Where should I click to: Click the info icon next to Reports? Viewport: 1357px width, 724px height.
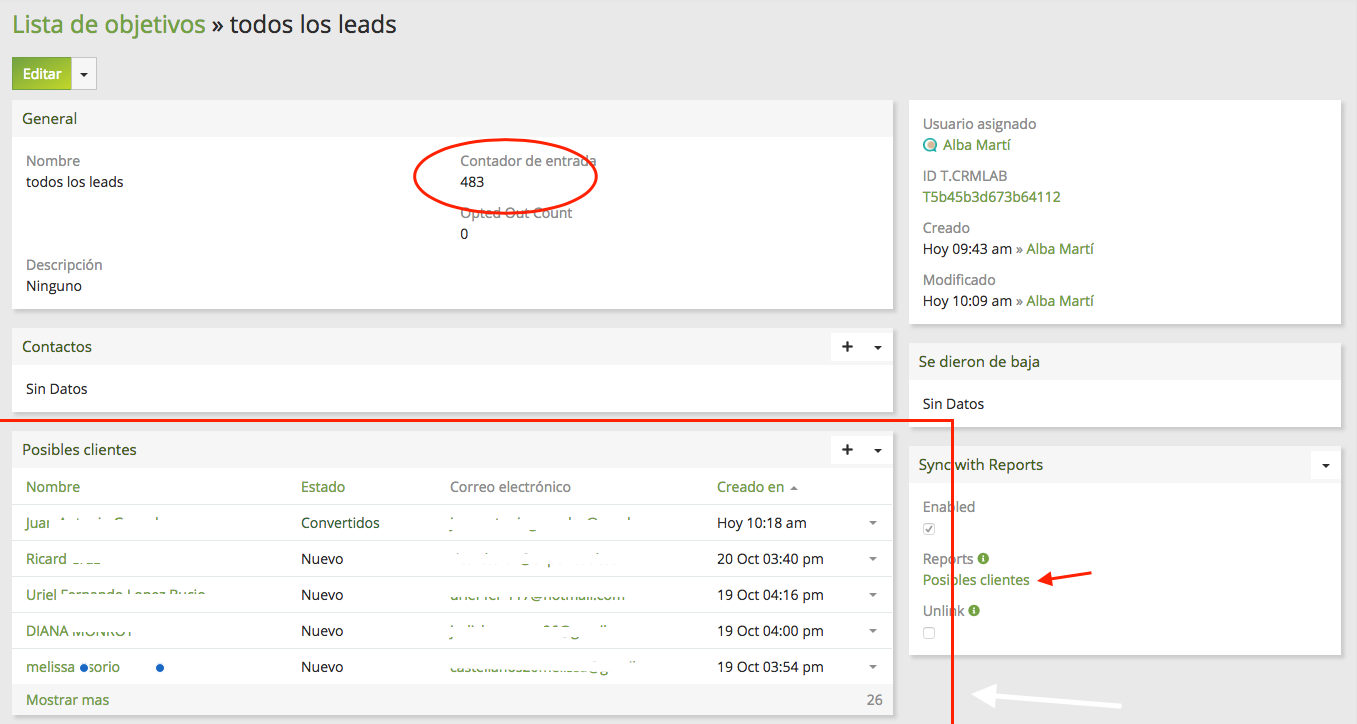pos(983,559)
